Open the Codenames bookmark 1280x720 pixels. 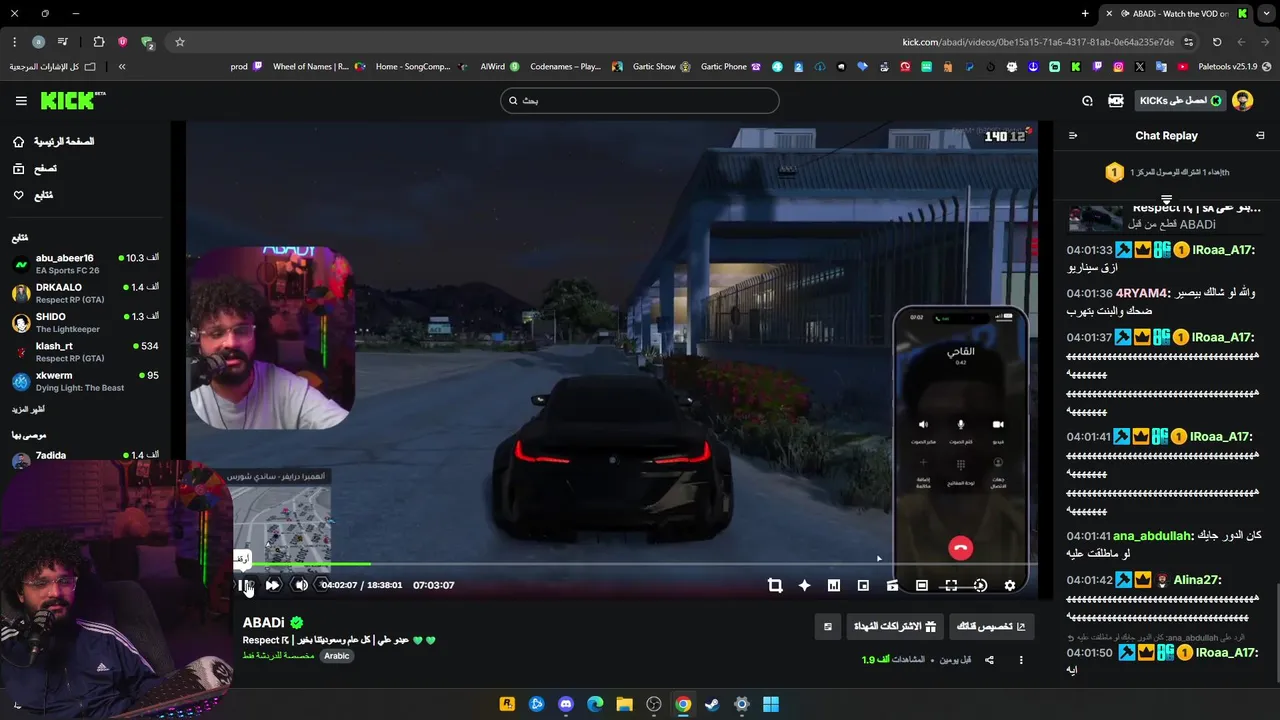(572, 67)
